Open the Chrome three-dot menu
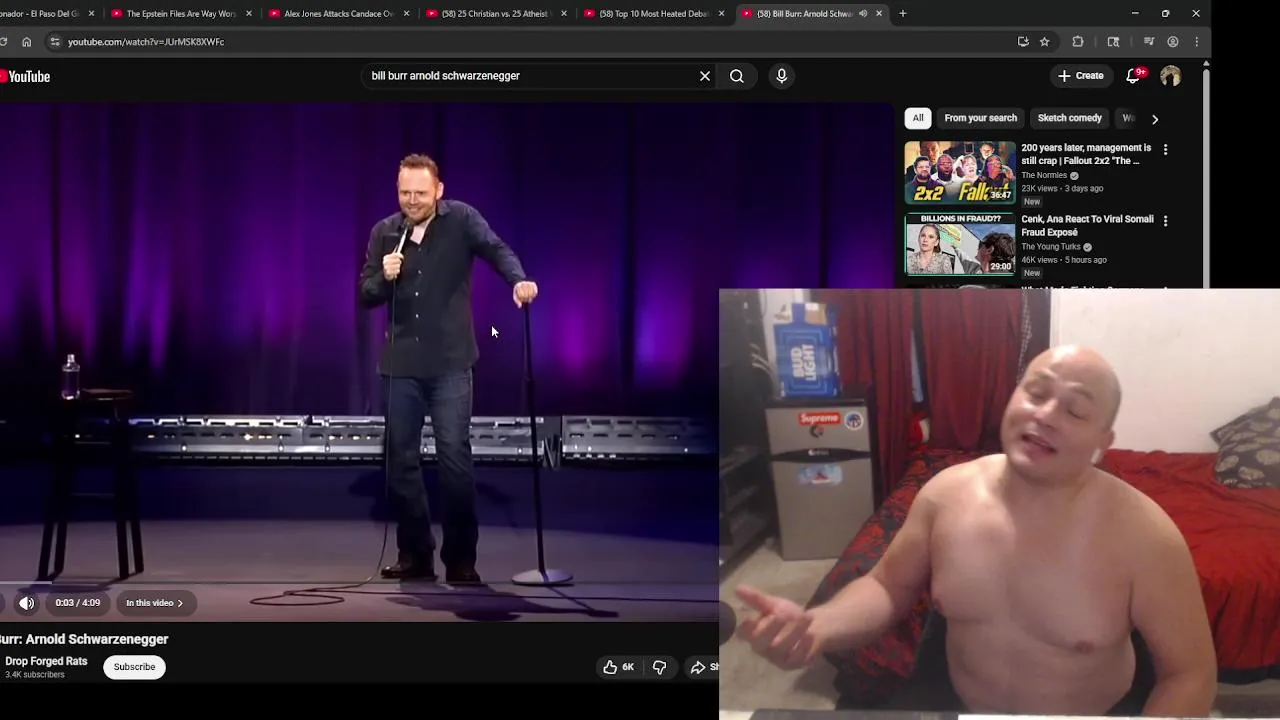The image size is (1280, 720). pos(1197,42)
